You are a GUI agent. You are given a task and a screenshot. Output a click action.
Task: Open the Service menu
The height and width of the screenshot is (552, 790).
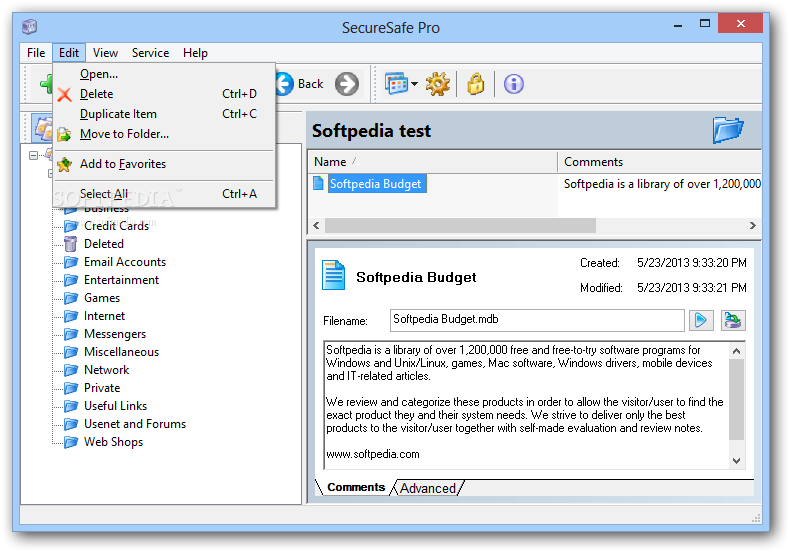click(150, 53)
